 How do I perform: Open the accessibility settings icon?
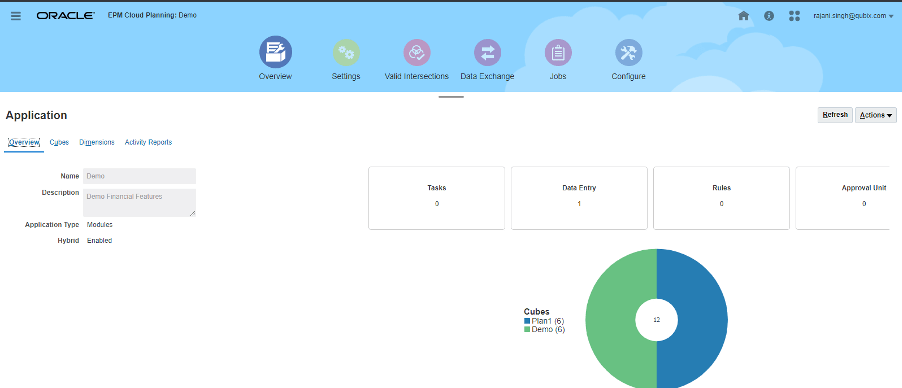(769, 16)
